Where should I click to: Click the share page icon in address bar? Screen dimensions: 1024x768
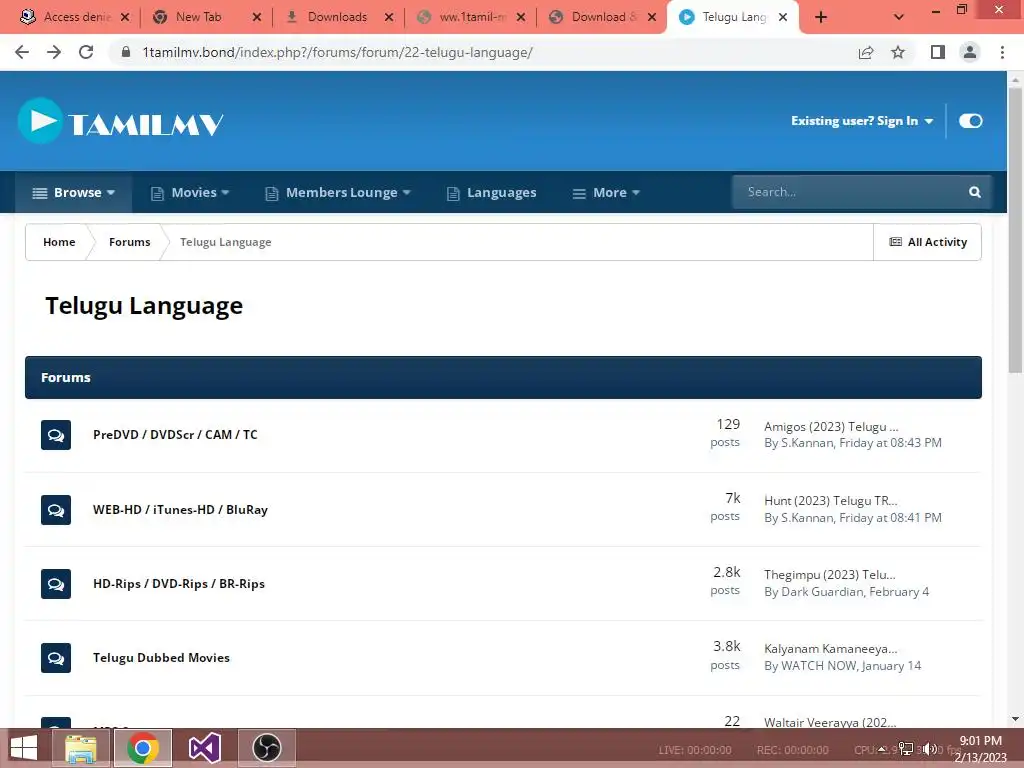(866, 52)
